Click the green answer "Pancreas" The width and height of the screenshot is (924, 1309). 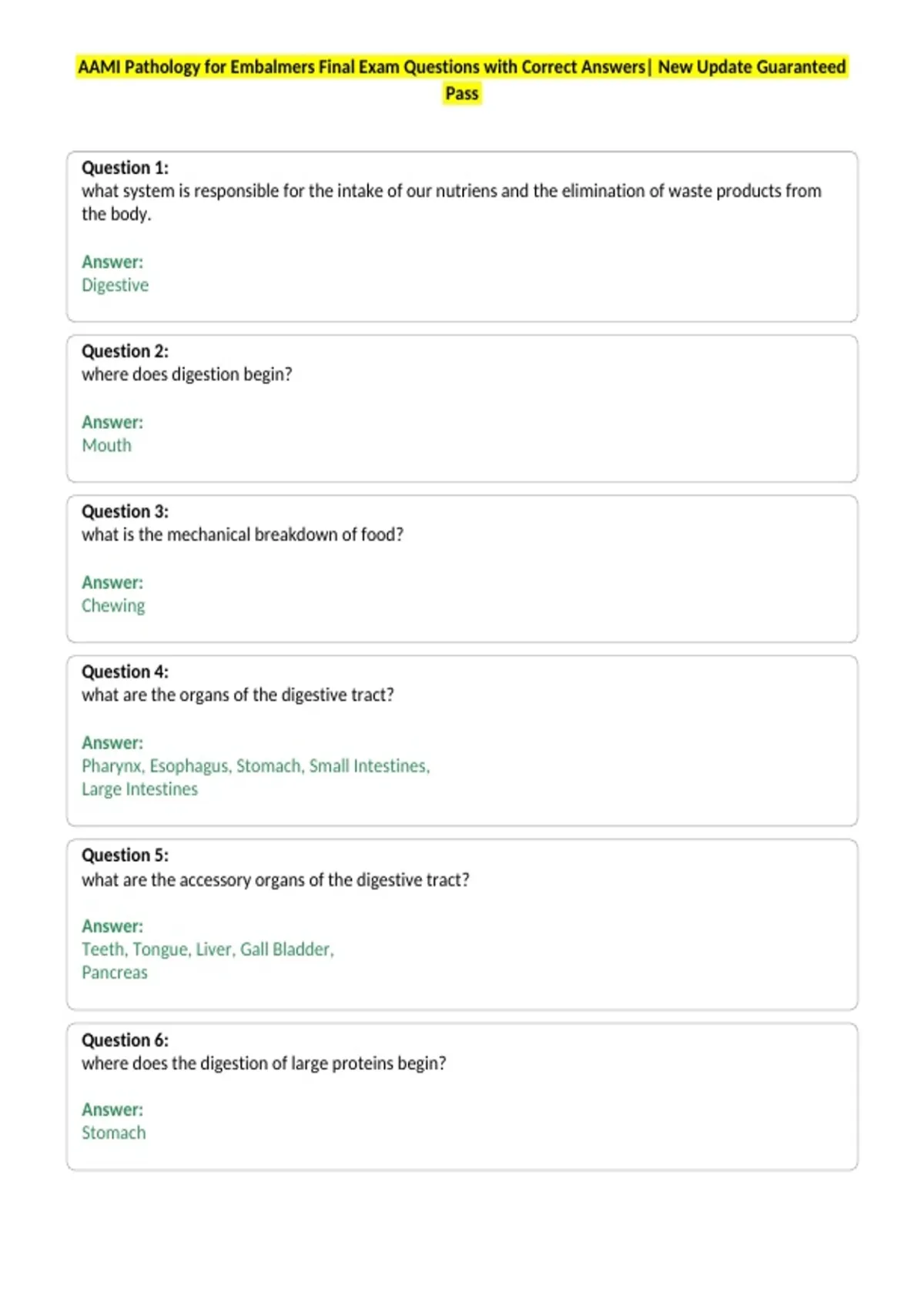(x=115, y=973)
